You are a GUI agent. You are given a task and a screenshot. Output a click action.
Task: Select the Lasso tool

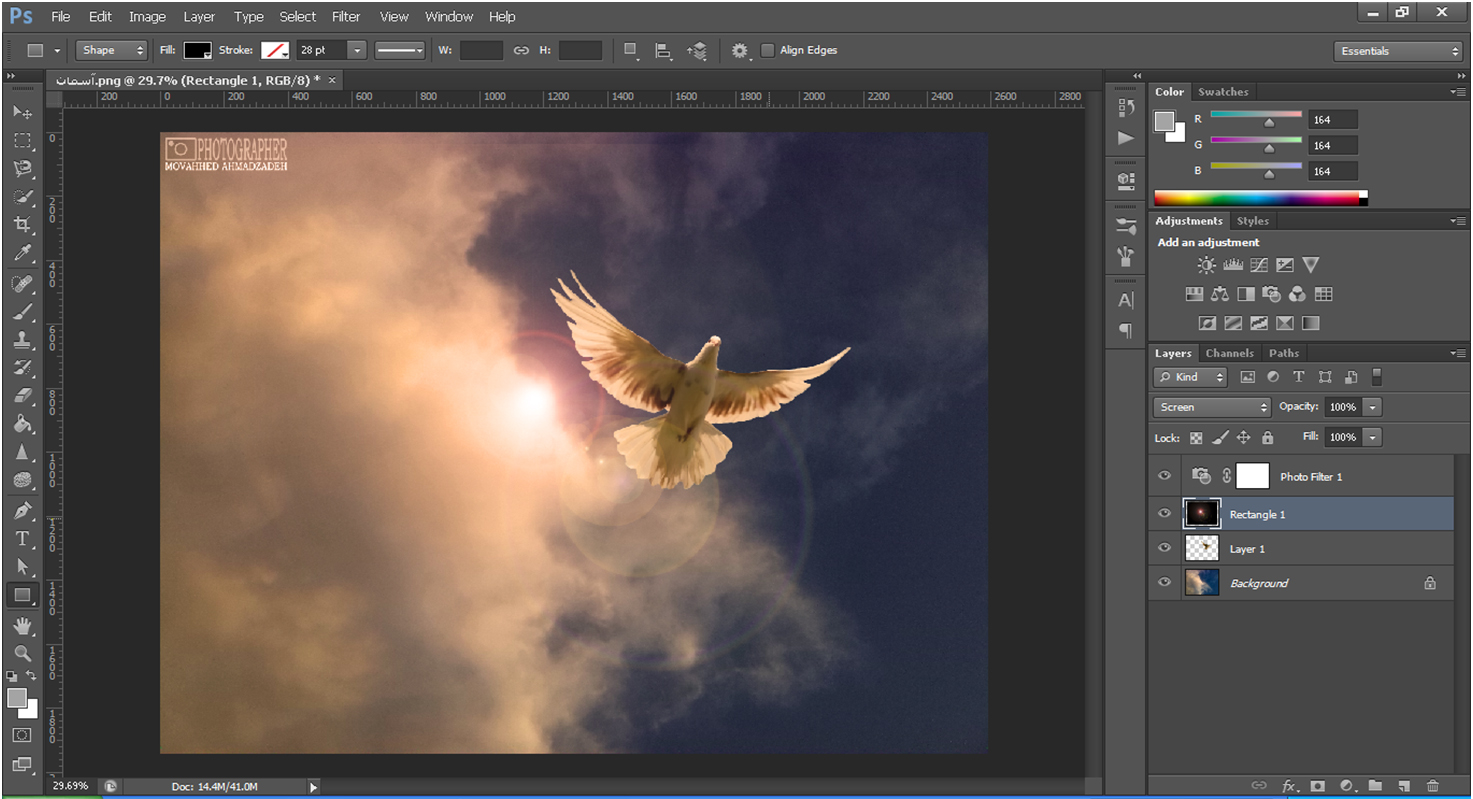pos(22,168)
